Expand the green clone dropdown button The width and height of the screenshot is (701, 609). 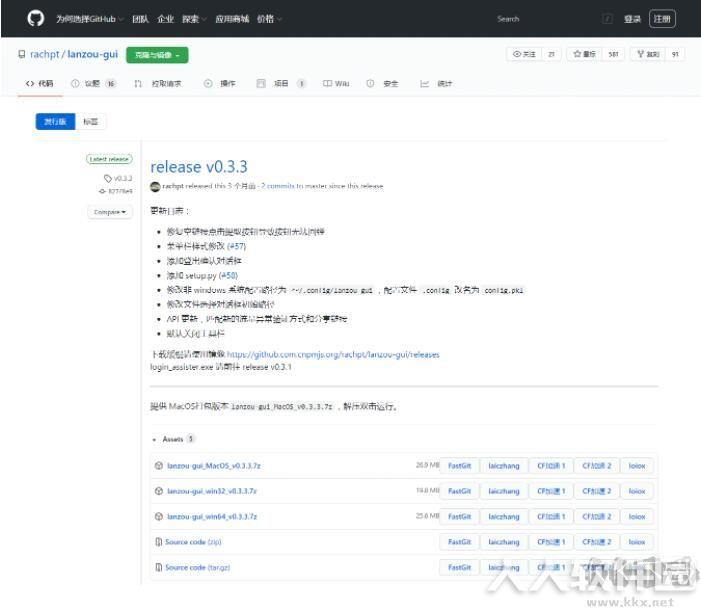[157, 55]
